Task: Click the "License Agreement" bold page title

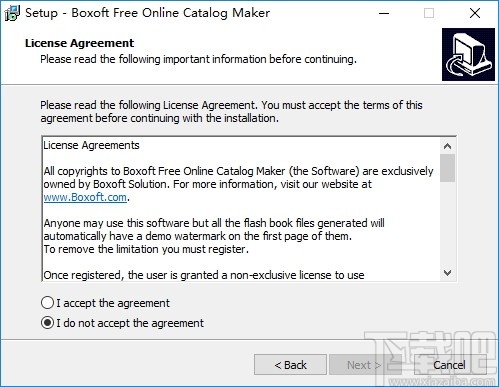Action: [x=79, y=43]
